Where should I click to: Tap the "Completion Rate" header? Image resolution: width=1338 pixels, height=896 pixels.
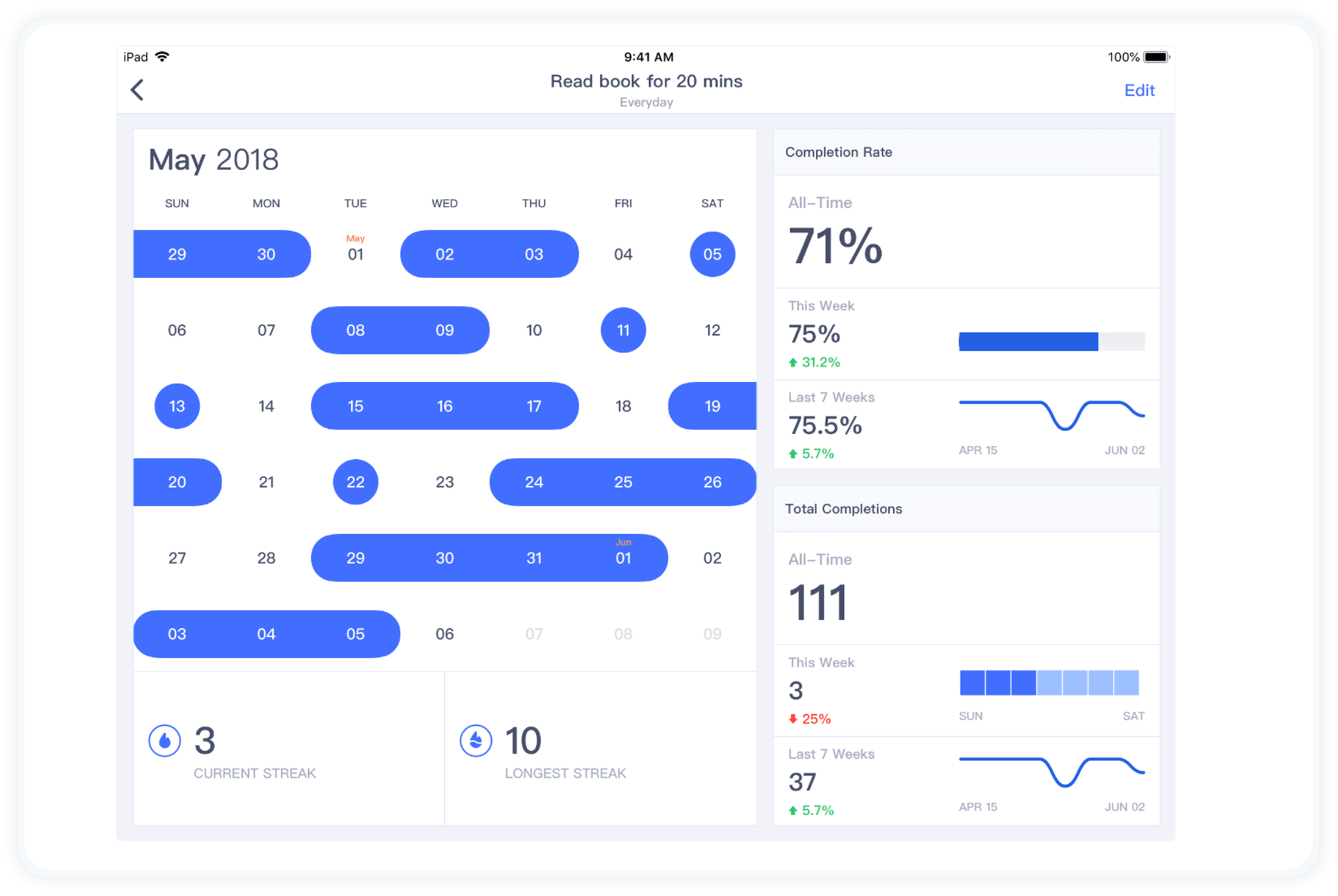838,152
